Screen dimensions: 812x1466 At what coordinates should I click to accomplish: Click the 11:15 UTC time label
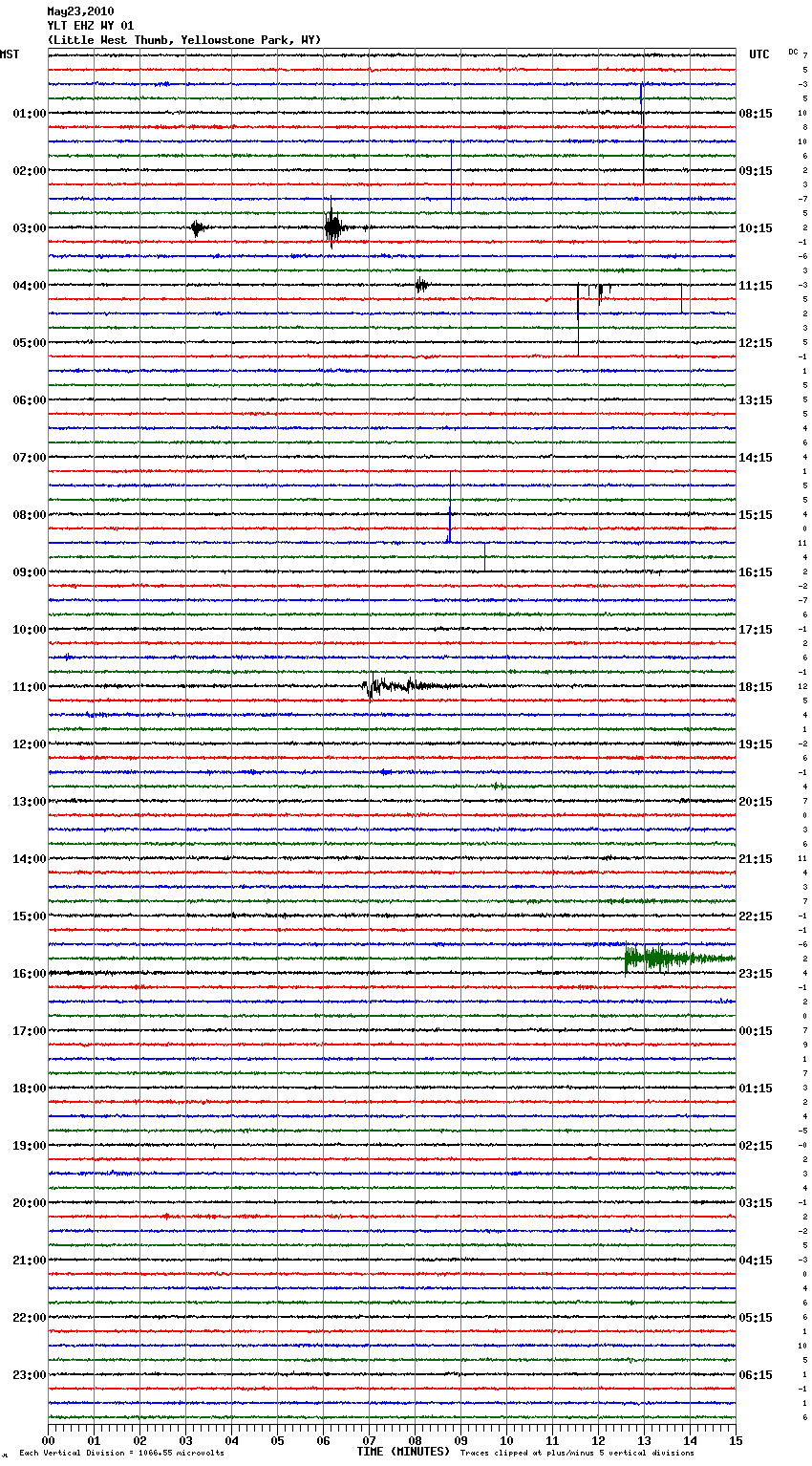[756, 286]
